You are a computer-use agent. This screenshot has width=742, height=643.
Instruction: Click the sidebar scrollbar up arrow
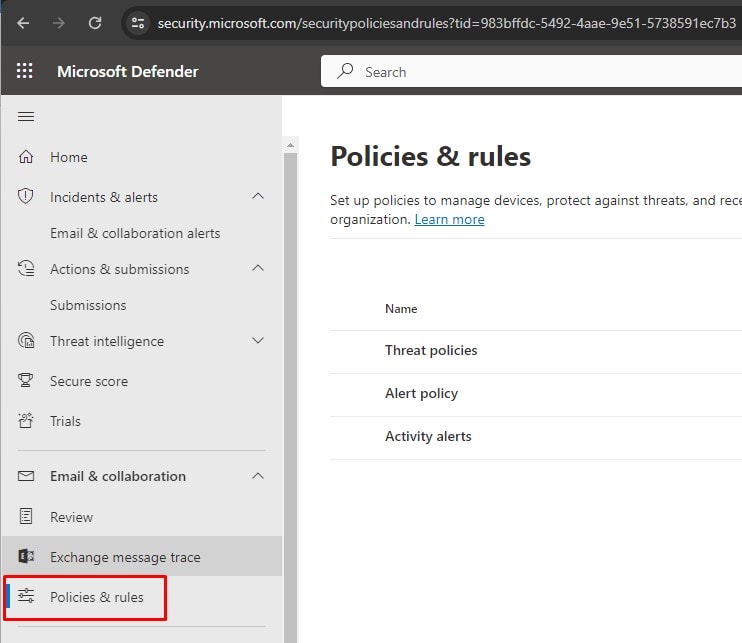coord(290,145)
